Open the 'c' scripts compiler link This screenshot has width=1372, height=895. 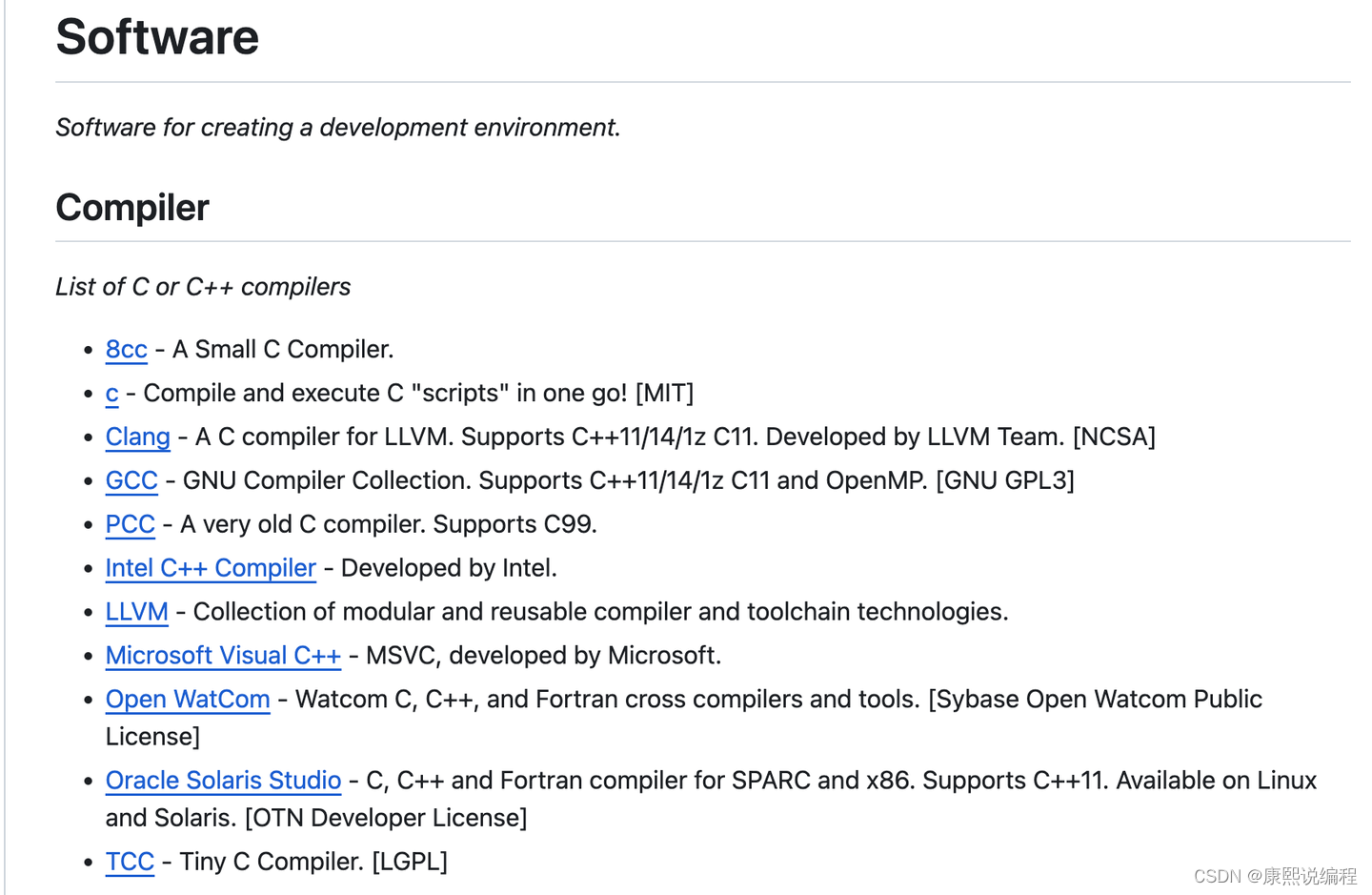111,394
